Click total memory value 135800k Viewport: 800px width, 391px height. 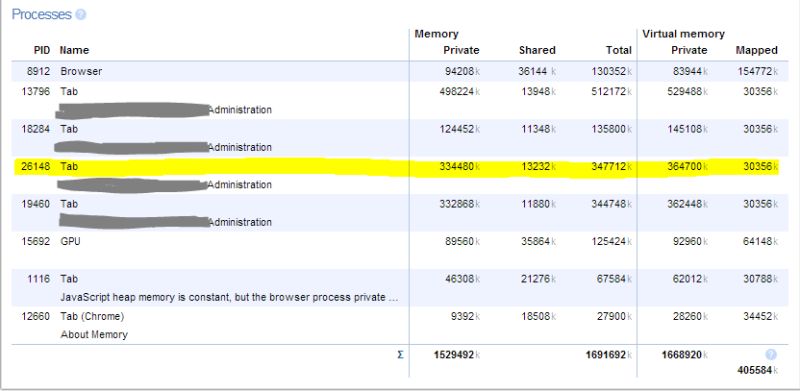tap(612, 129)
